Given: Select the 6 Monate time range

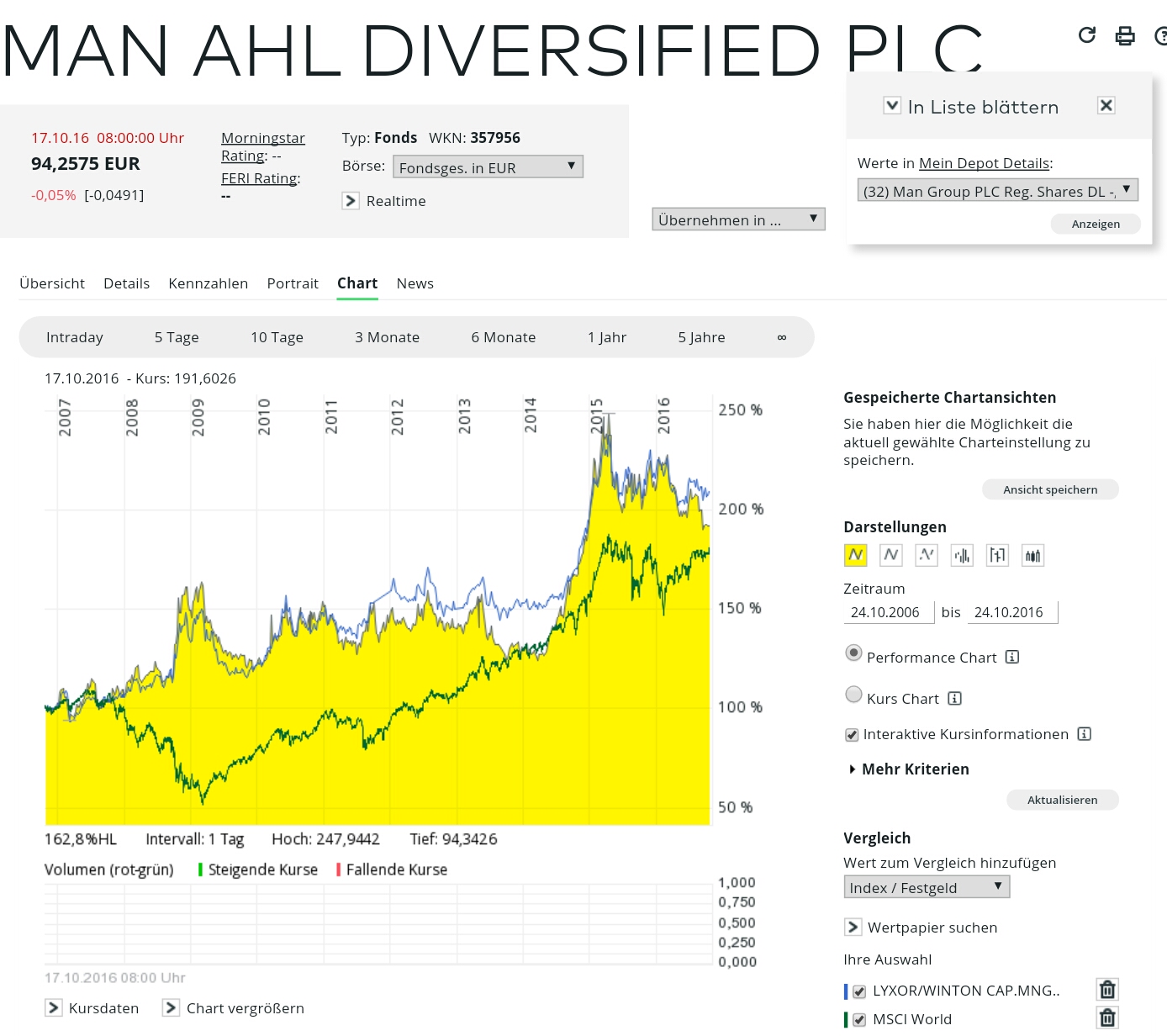Looking at the screenshot, I should 504,337.
